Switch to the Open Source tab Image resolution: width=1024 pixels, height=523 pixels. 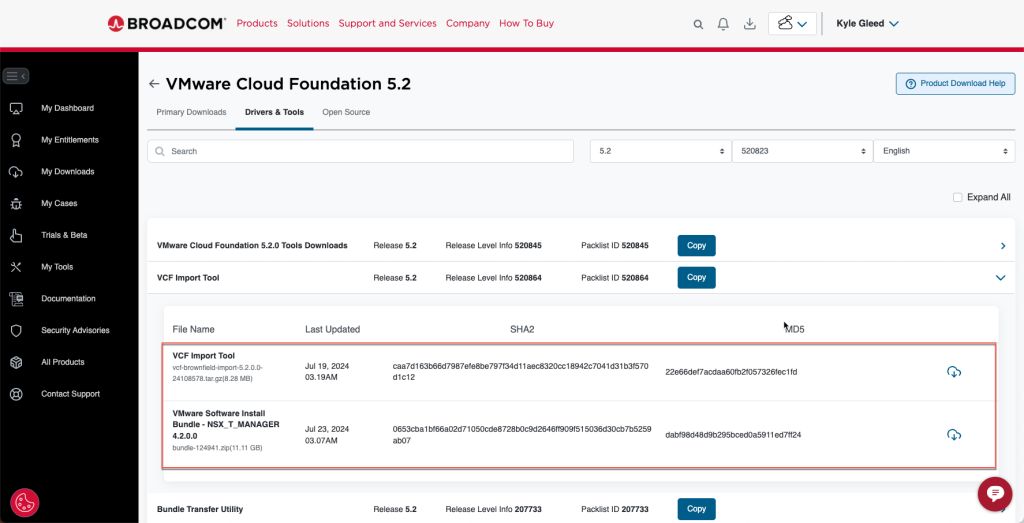pos(346,112)
